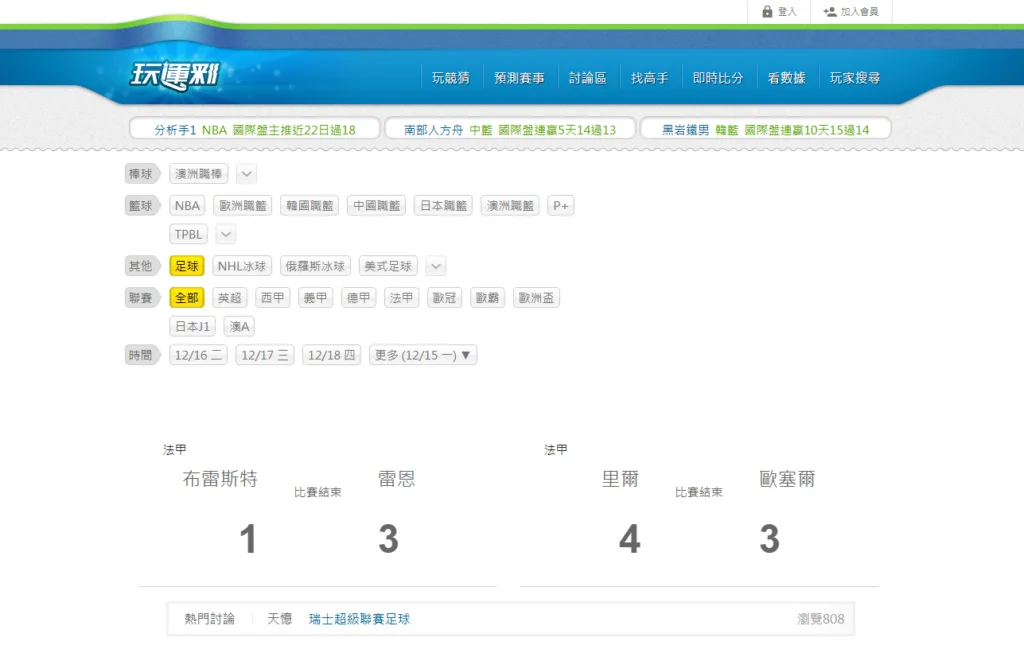1024x657 pixels.
Task: Filter by 英超 league
Action: click(x=229, y=298)
